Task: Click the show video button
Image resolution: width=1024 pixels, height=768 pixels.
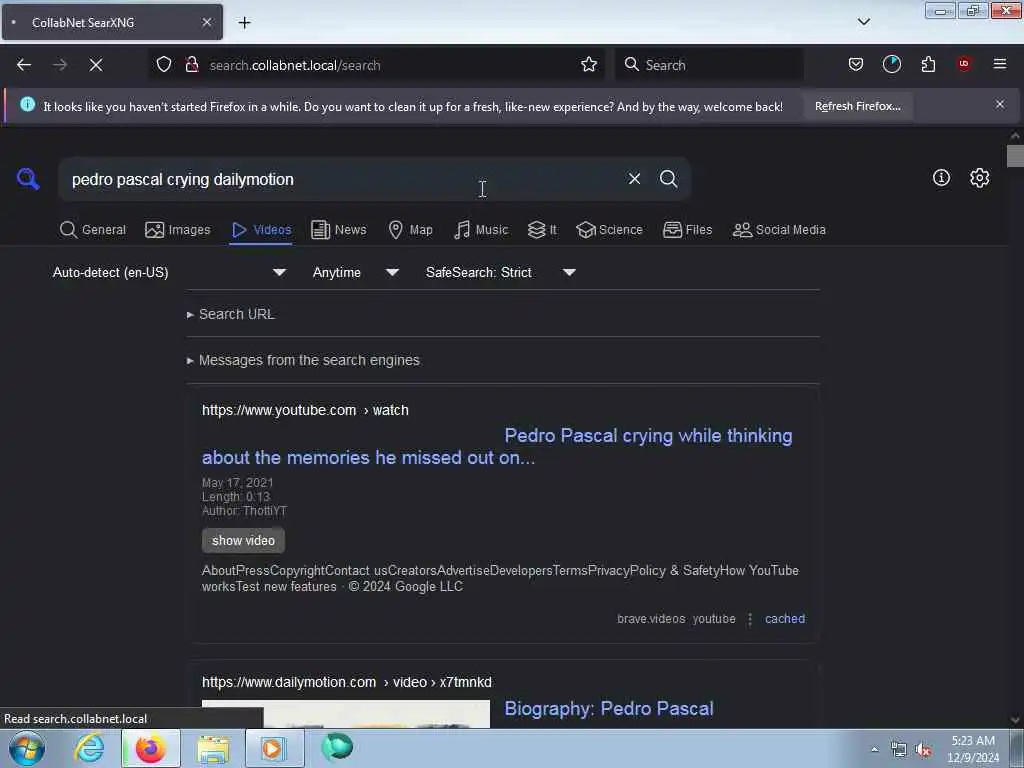Action: click(x=243, y=541)
